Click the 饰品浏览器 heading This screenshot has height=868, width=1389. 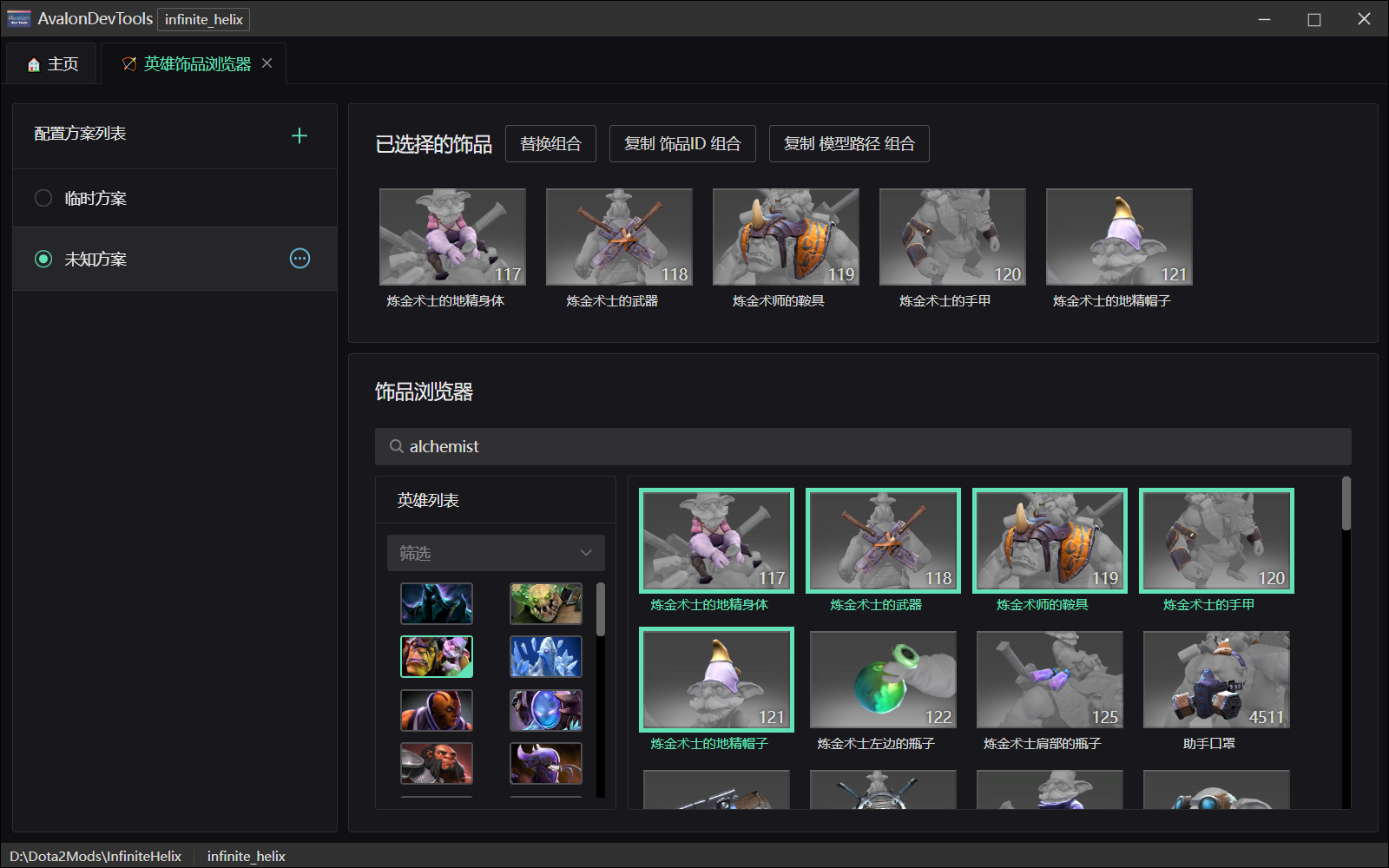coord(424,391)
